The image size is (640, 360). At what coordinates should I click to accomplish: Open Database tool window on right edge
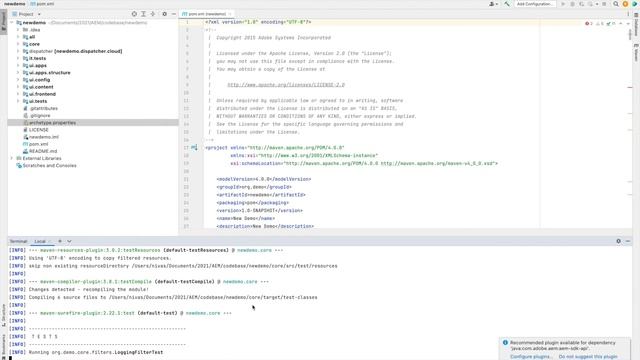(x=636, y=24)
